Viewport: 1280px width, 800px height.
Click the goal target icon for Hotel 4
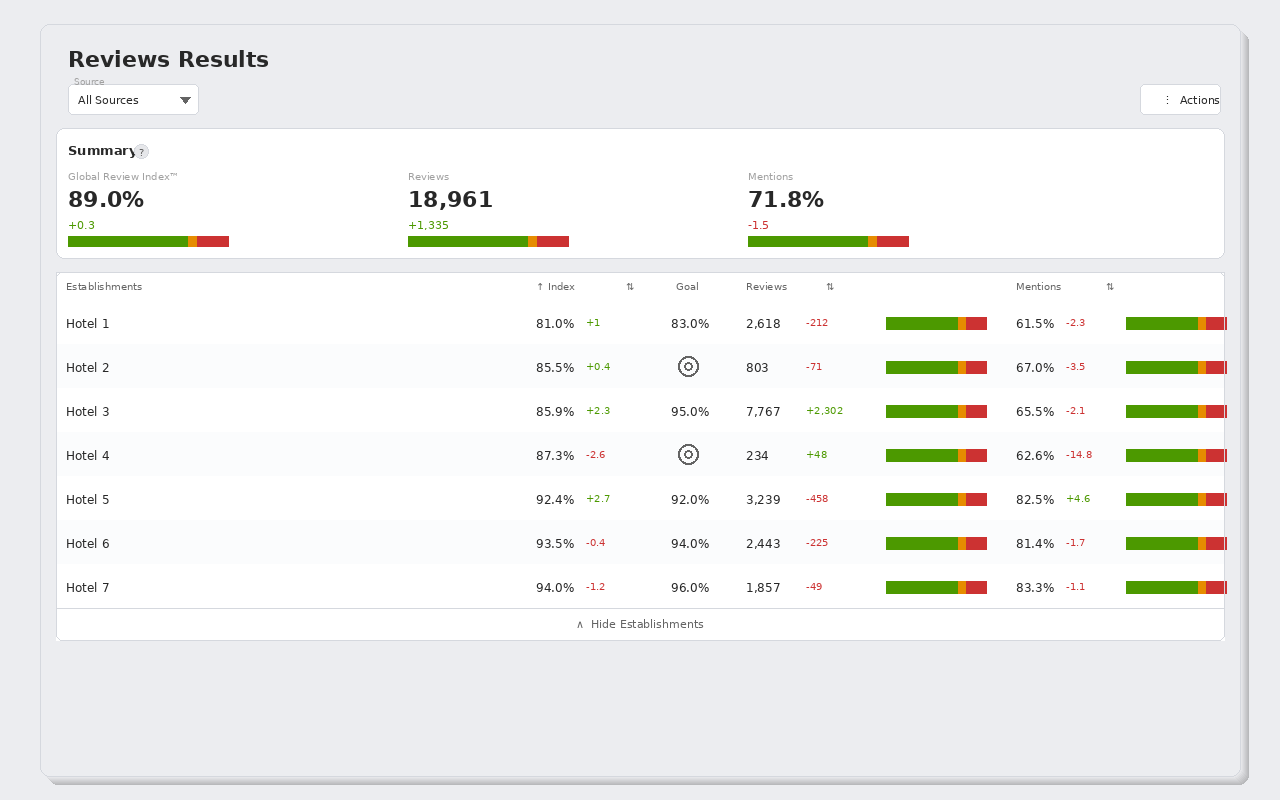[x=688, y=455]
